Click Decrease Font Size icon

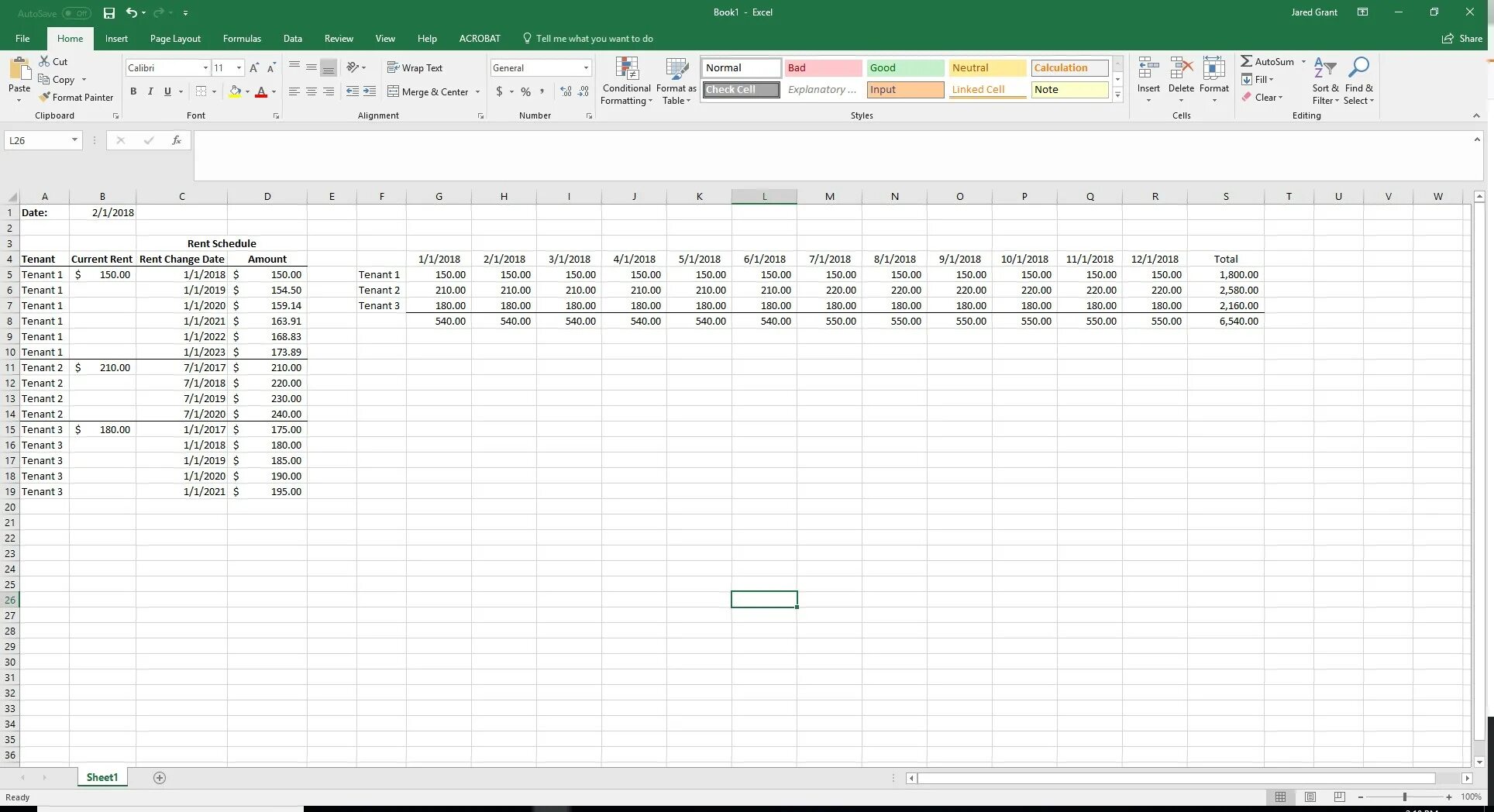click(271, 68)
